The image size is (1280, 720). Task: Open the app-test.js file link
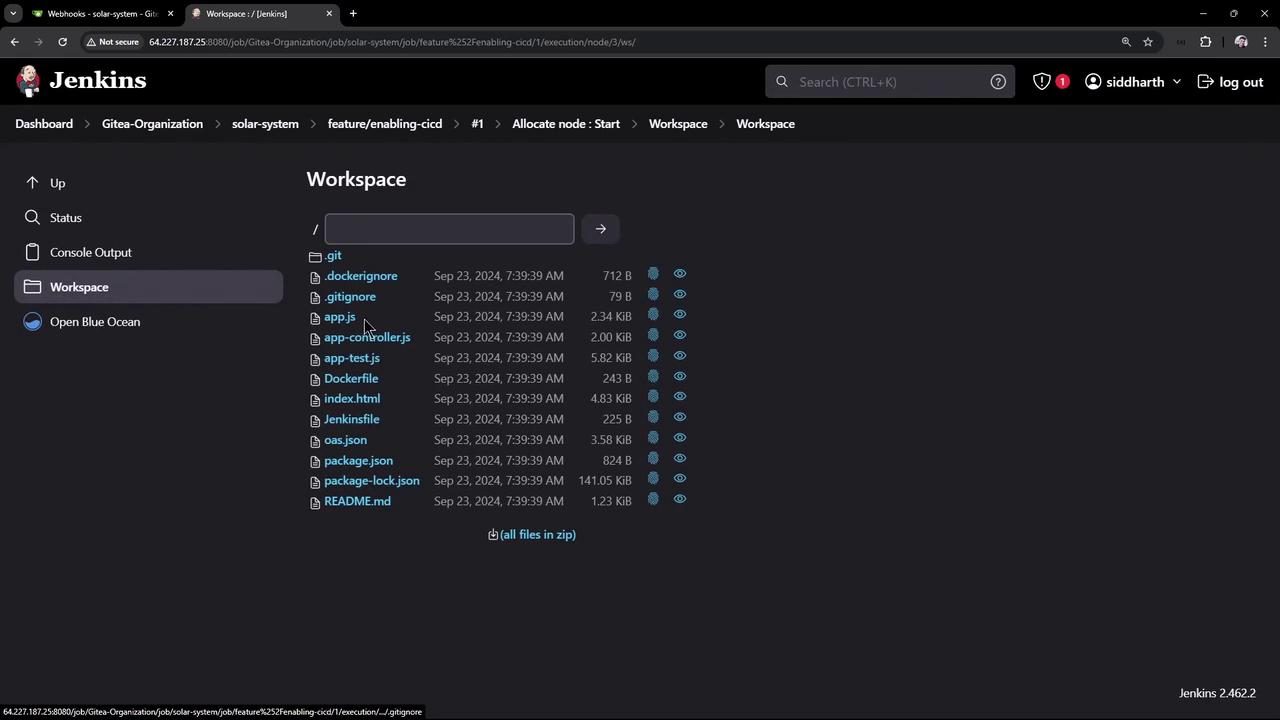352,358
